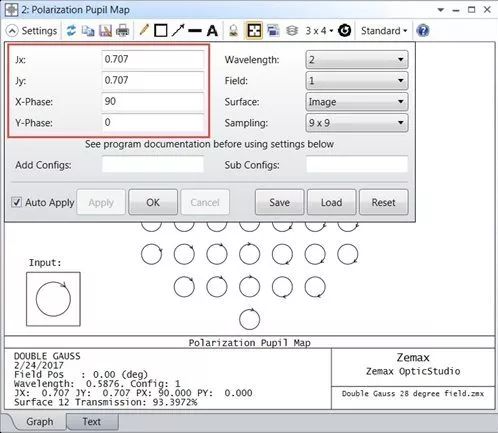Switch to the Graph tab
This screenshot has height=433, width=498.
(39, 422)
